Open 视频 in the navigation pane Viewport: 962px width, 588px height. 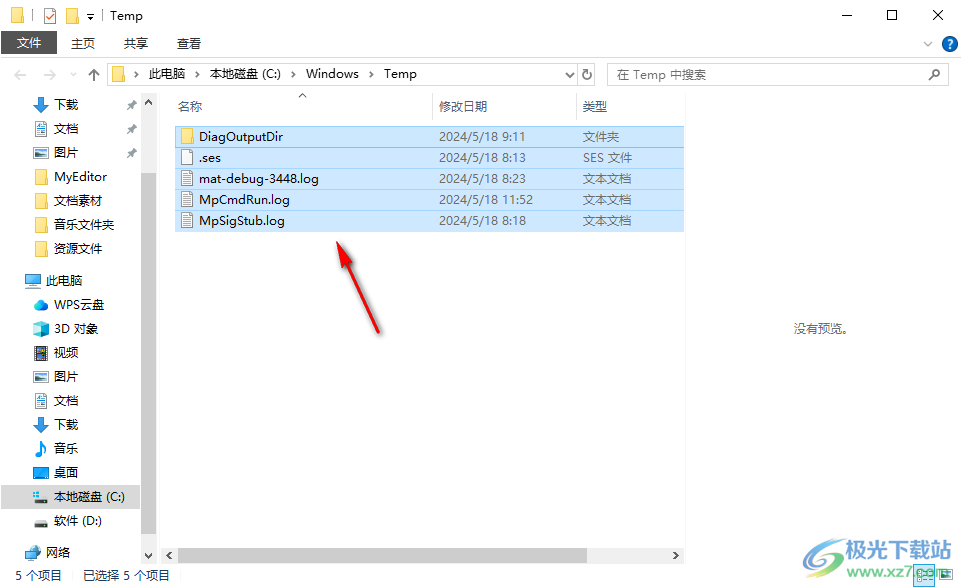(x=66, y=353)
